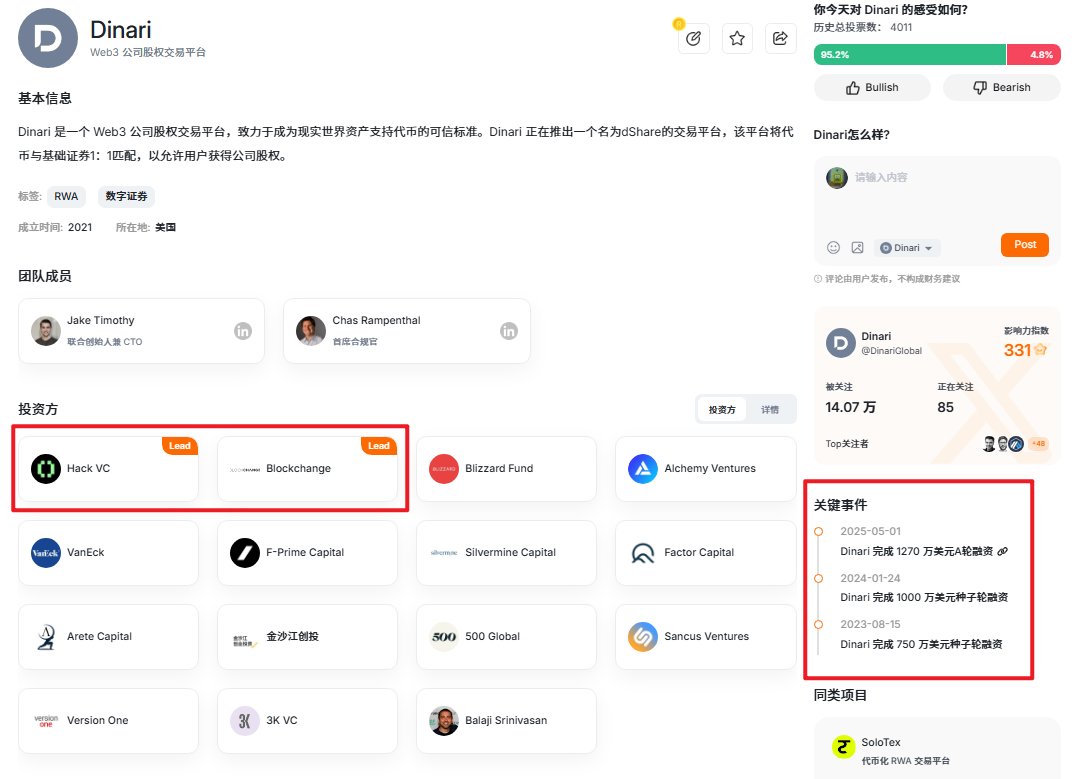The height and width of the screenshot is (779, 1079).
Task: Switch to the 详情 tab
Action: (x=770, y=409)
